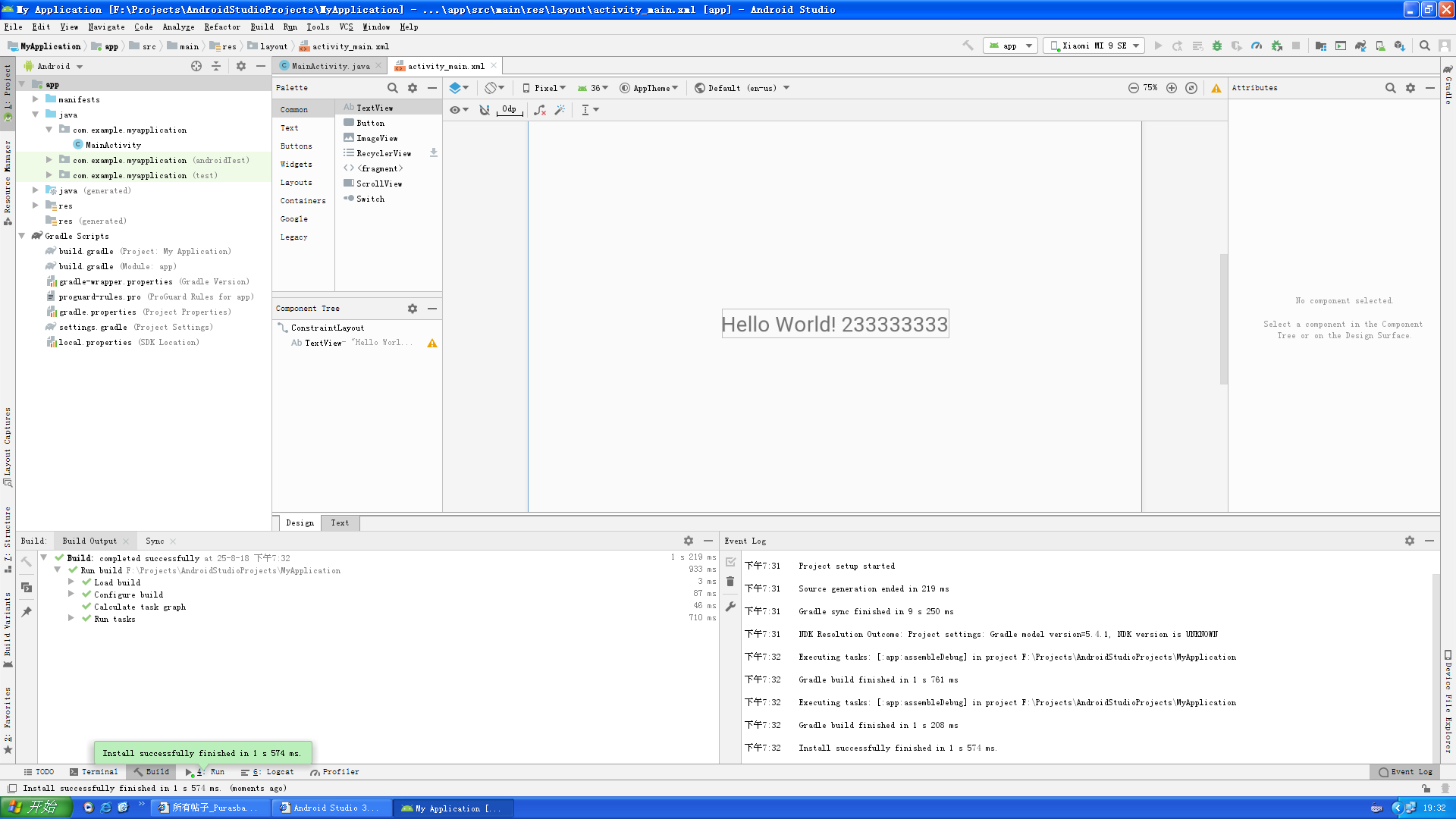Open Component Tree settings gear

coord(413,309)
